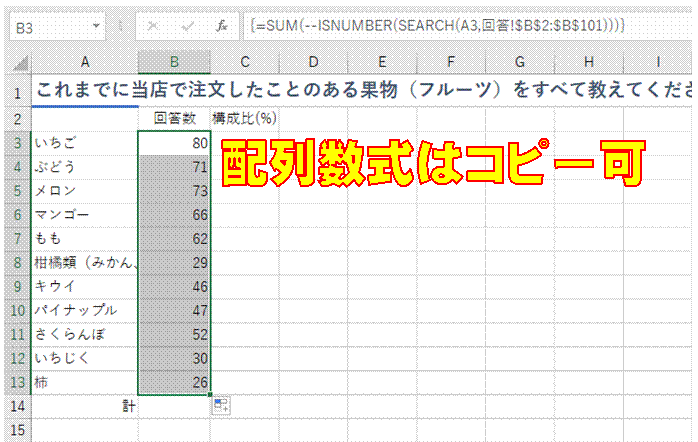Click the cell with value 62
Screen dimensions: 698x442
174,239
